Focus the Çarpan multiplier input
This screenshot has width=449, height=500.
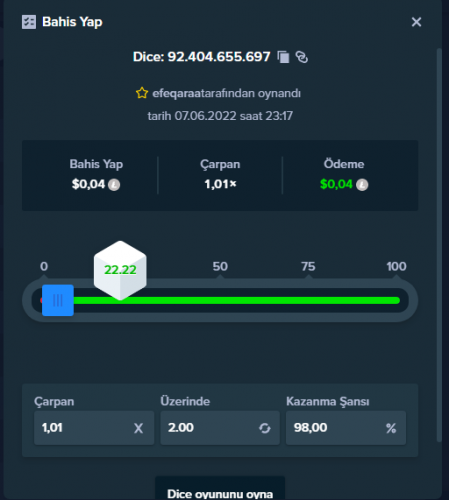[x=94, y=428]
